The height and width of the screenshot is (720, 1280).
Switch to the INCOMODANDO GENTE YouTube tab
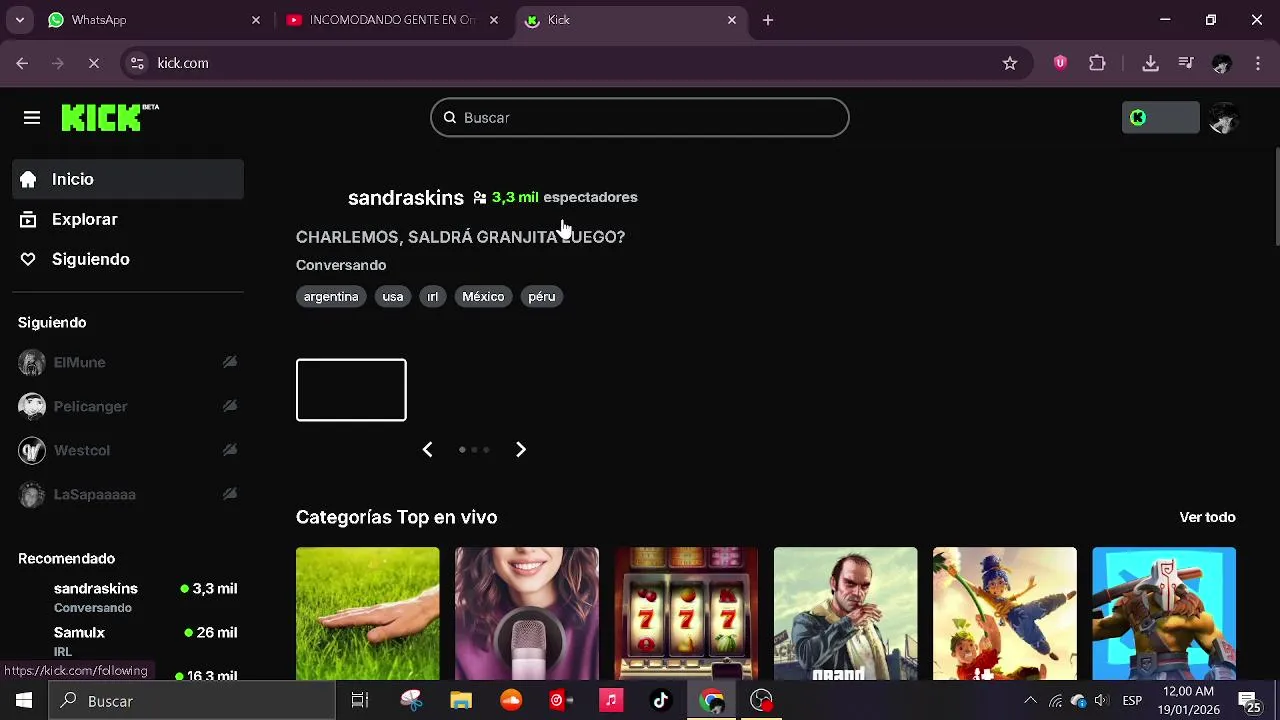click(x=393, y=20)
